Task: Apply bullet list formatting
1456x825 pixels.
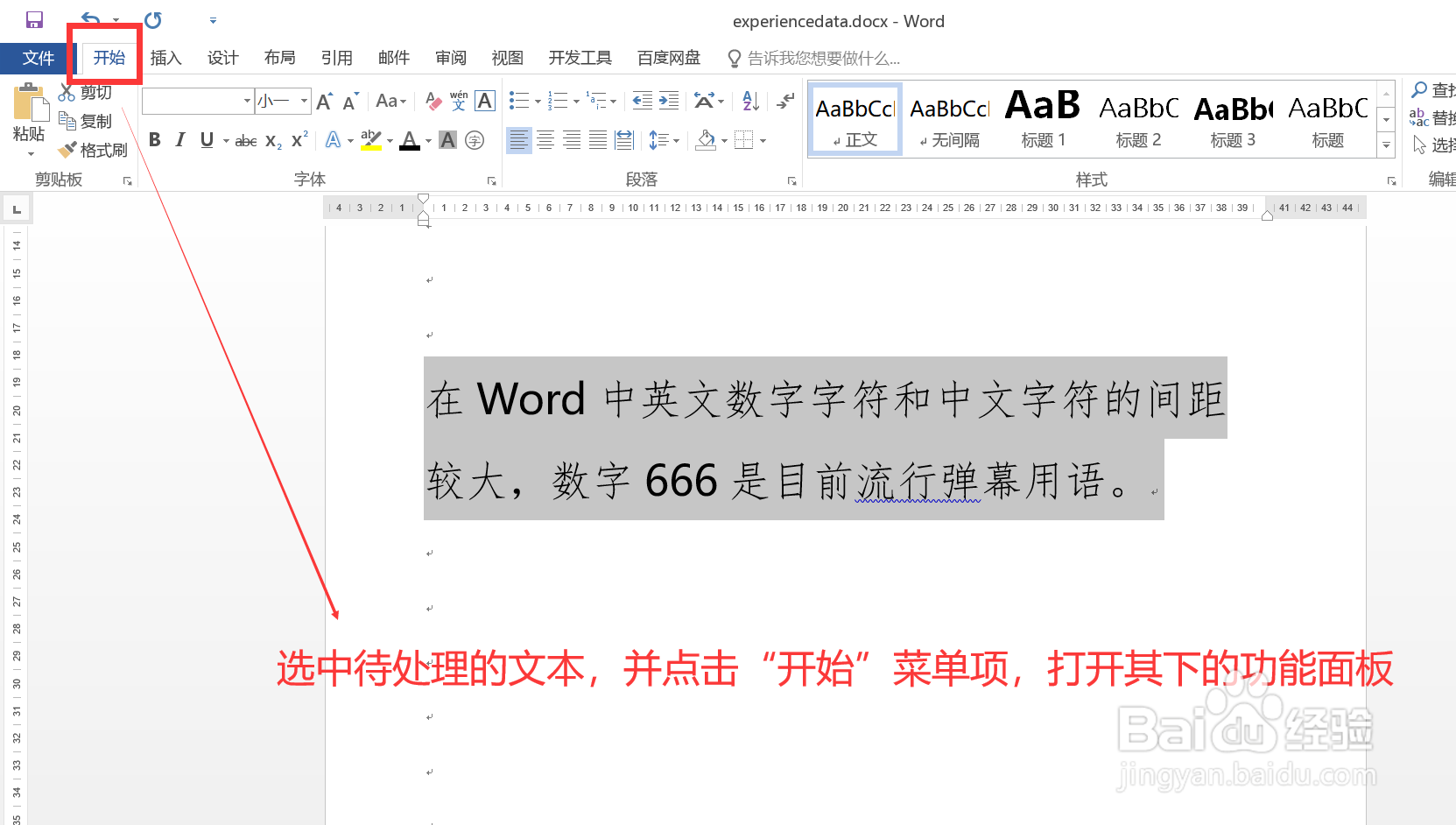Action: coord(519,101)
